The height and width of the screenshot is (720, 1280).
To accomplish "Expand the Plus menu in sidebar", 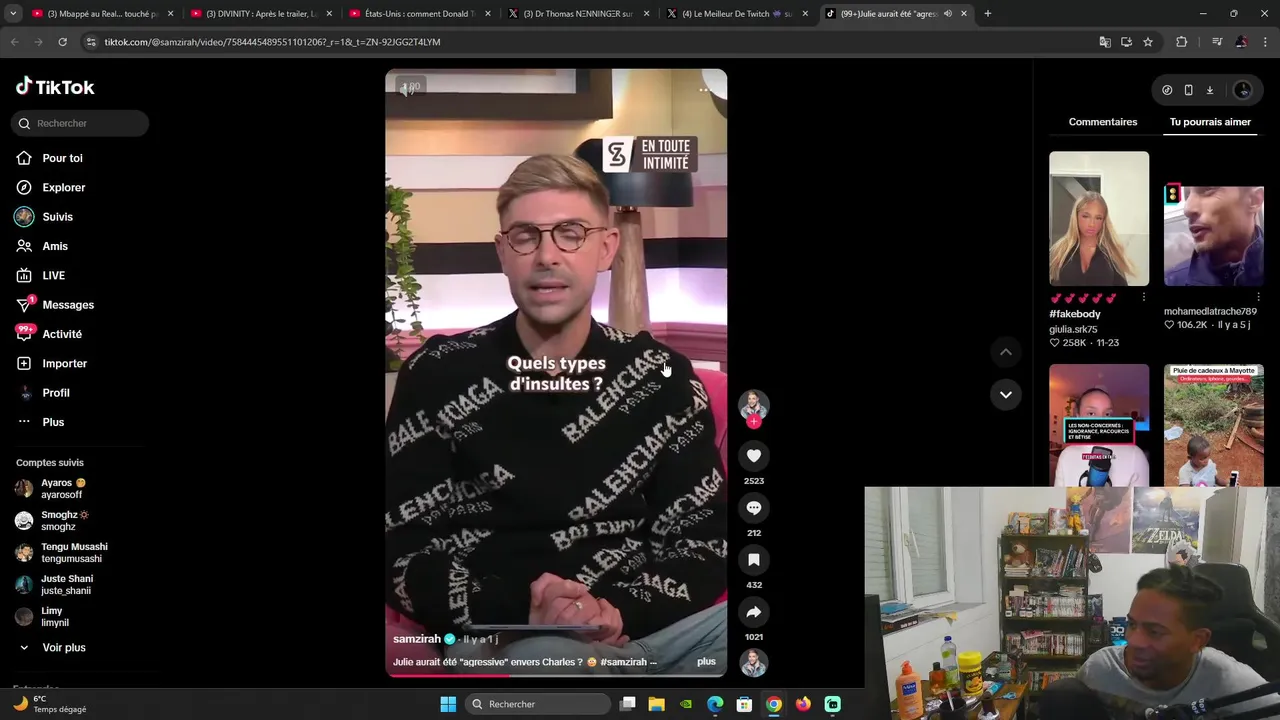I will click(53, 422).
